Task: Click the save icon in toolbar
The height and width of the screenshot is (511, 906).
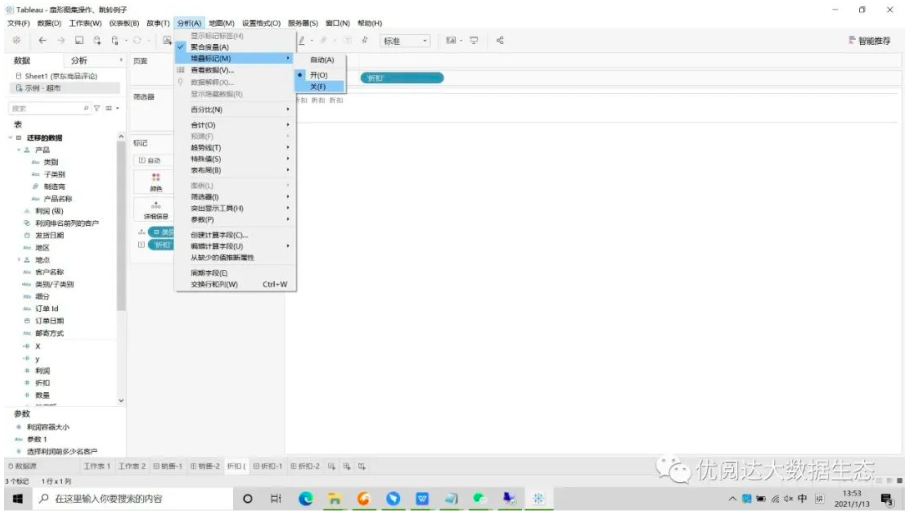Action: coord(79,41)
